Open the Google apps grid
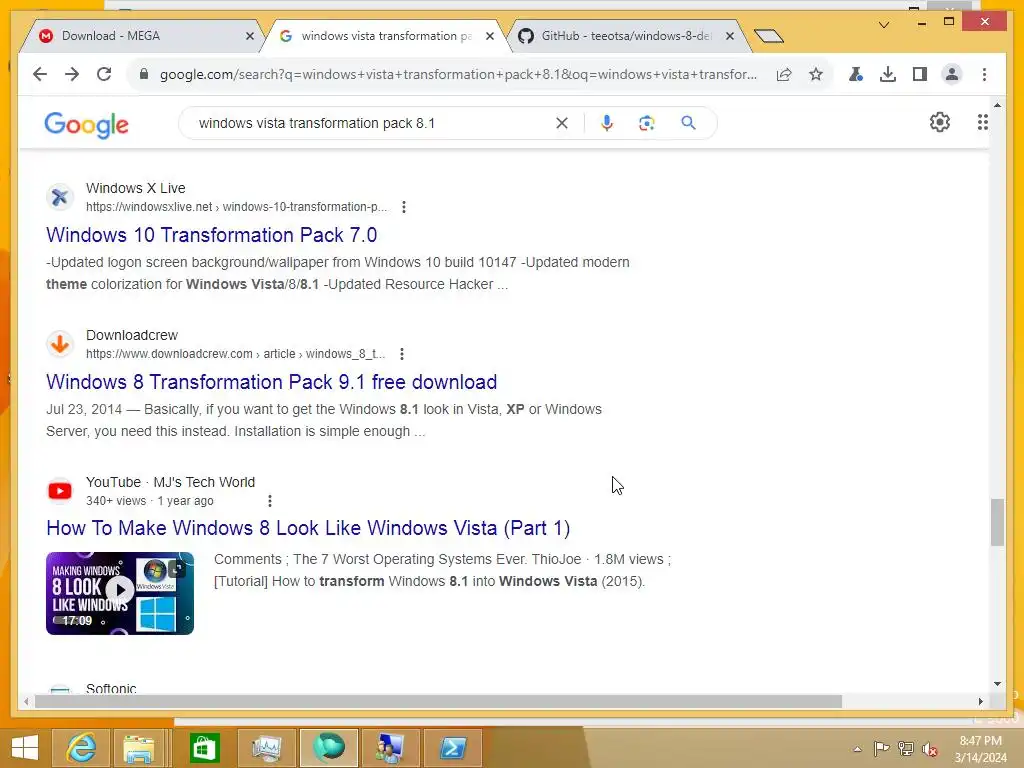Screen dimensions: 1024x768 pyautogui.click(x=982, y=122)
